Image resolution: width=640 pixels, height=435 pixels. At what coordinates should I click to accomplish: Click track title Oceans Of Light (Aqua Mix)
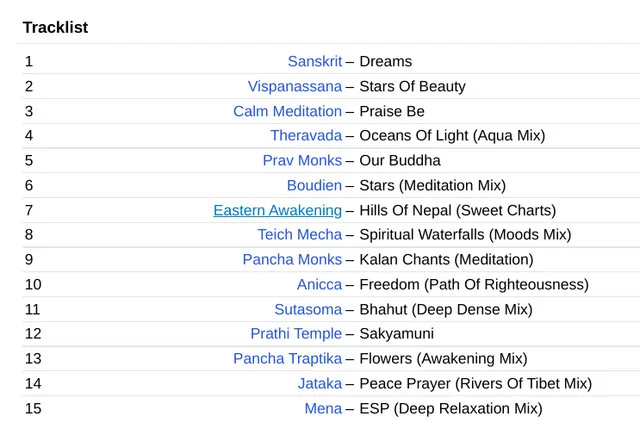[452, 136]
